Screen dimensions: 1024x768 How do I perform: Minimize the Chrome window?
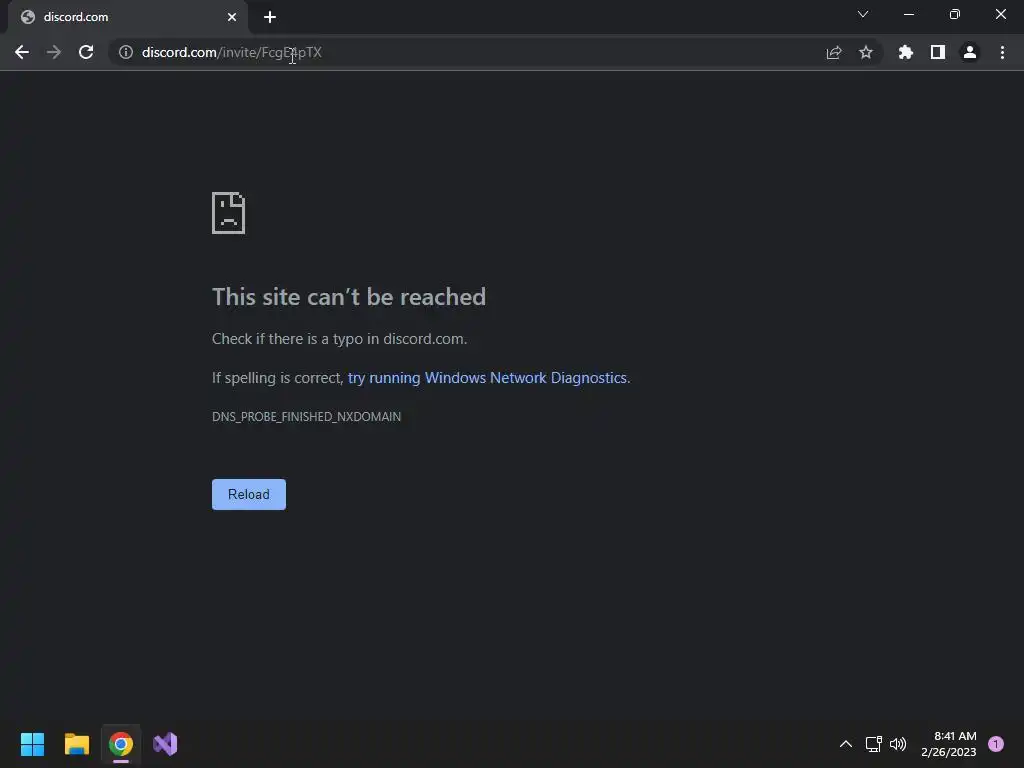[908, 14]
